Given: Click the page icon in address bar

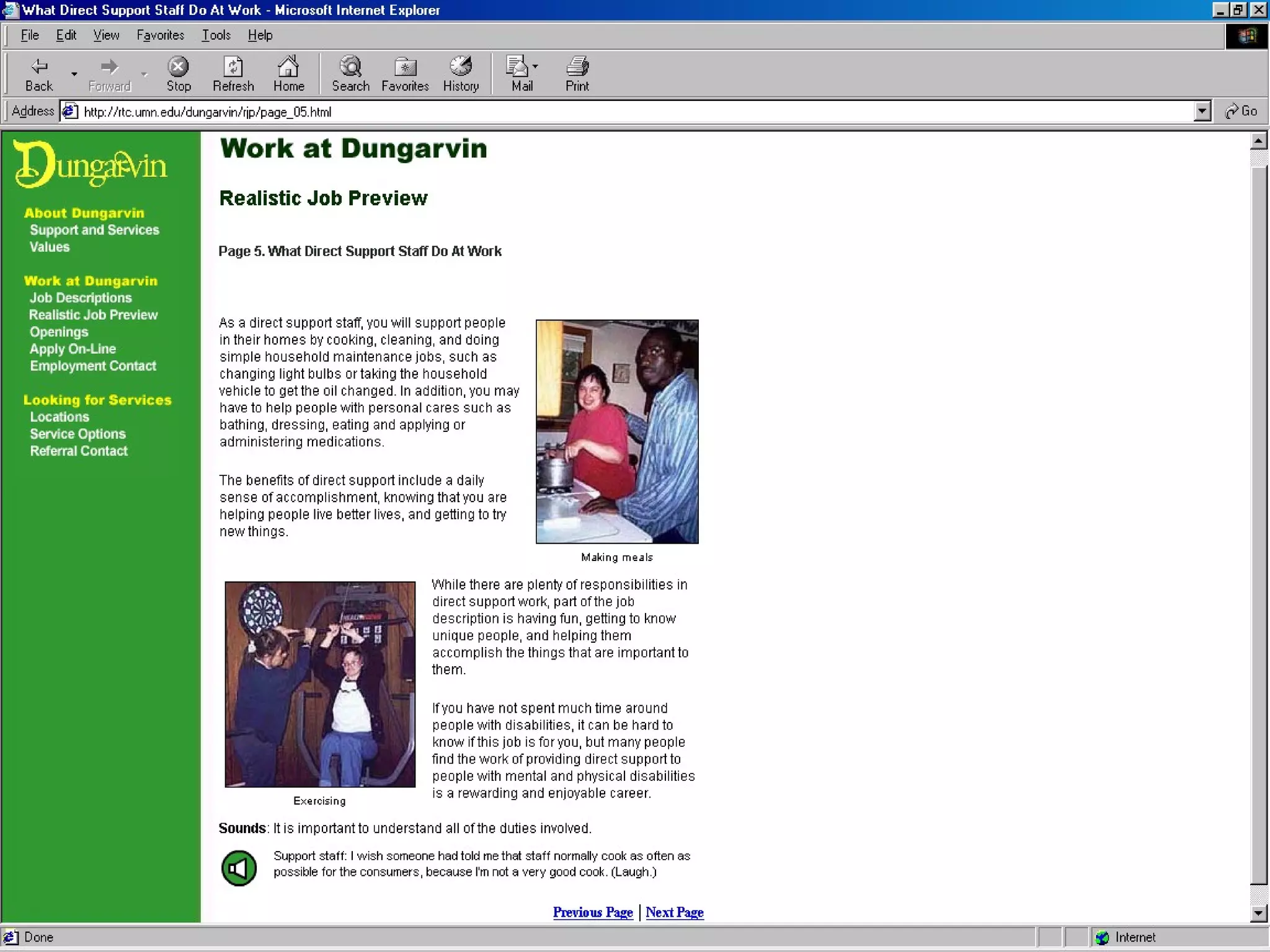Looking at the screenshot, I should [x=70, y=111].
